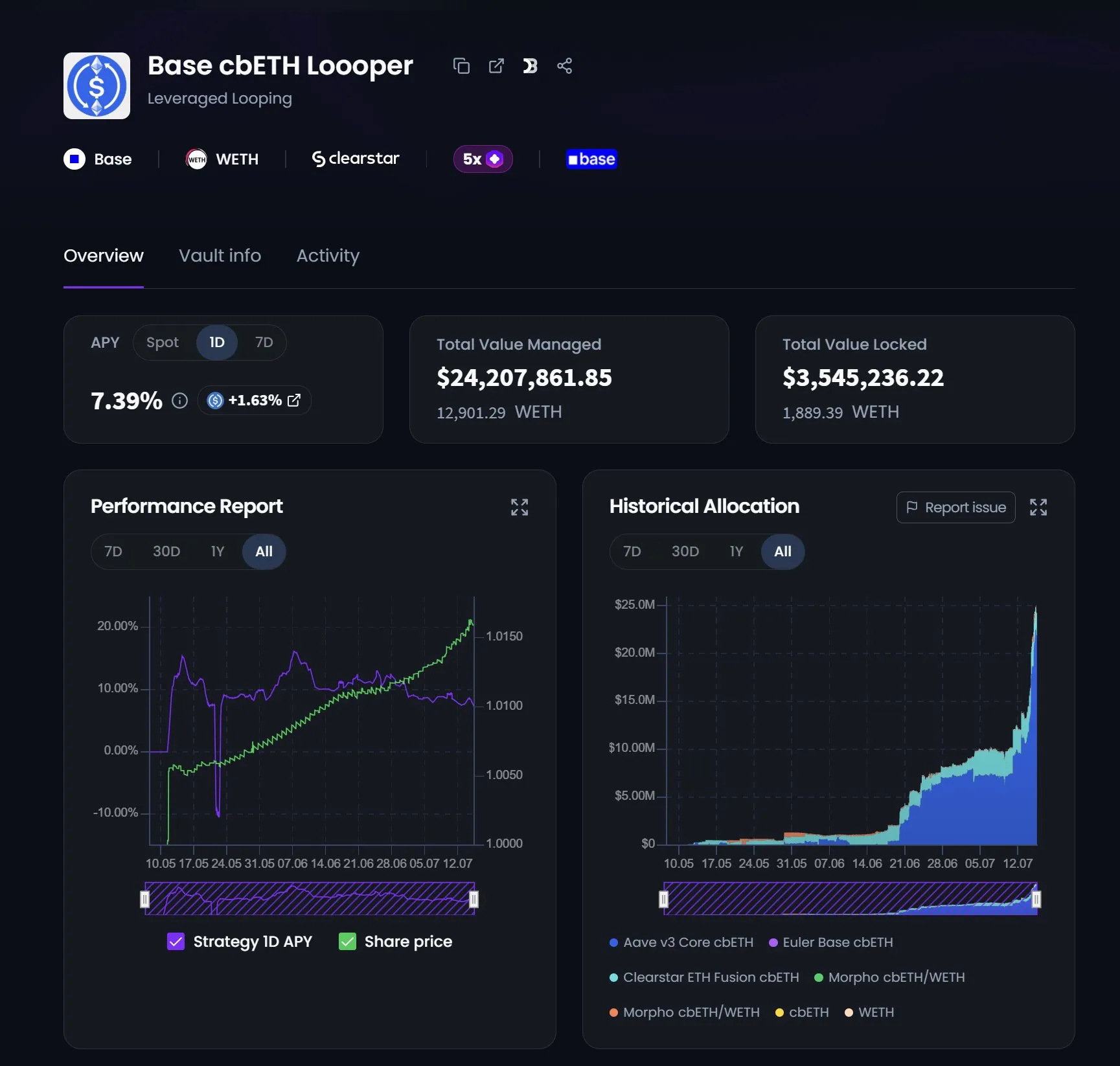Image resolution: width=1120 pixels, height=1066 pixels.
Task: Toggle orange Morpho cbETH/WETH legend series
Action: tap(685, 1012)
